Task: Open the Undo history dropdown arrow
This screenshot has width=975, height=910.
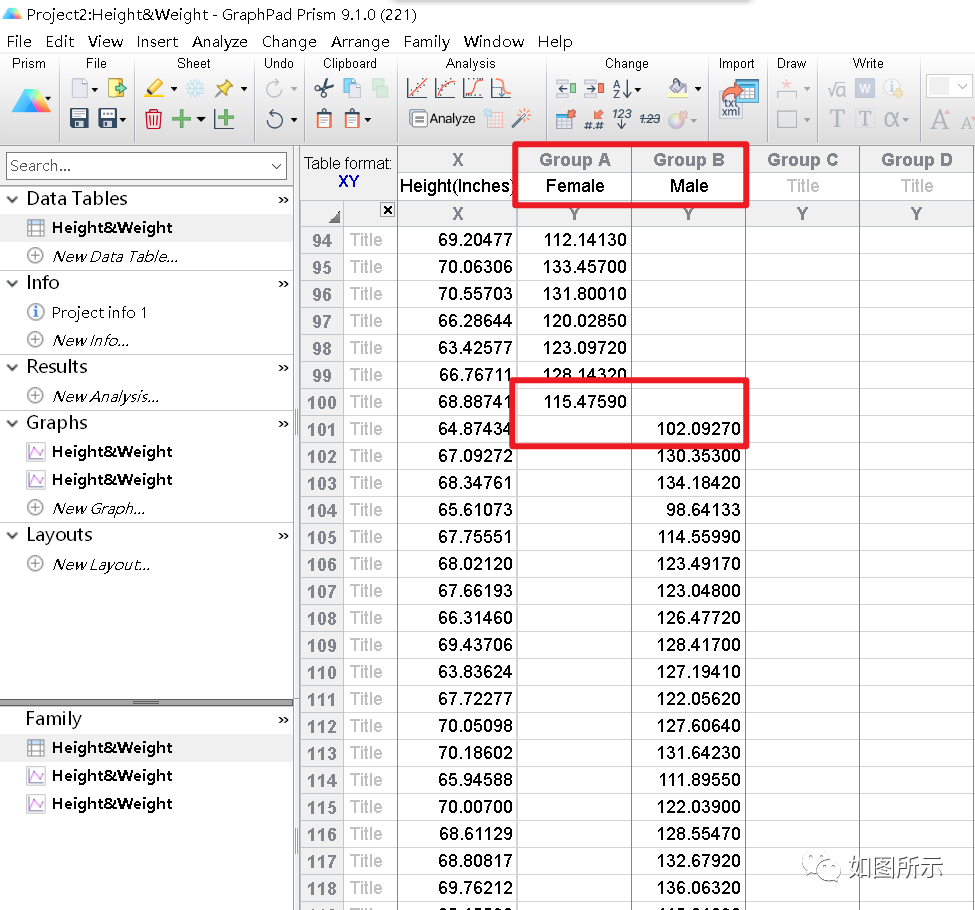Action: coord(294,119)
